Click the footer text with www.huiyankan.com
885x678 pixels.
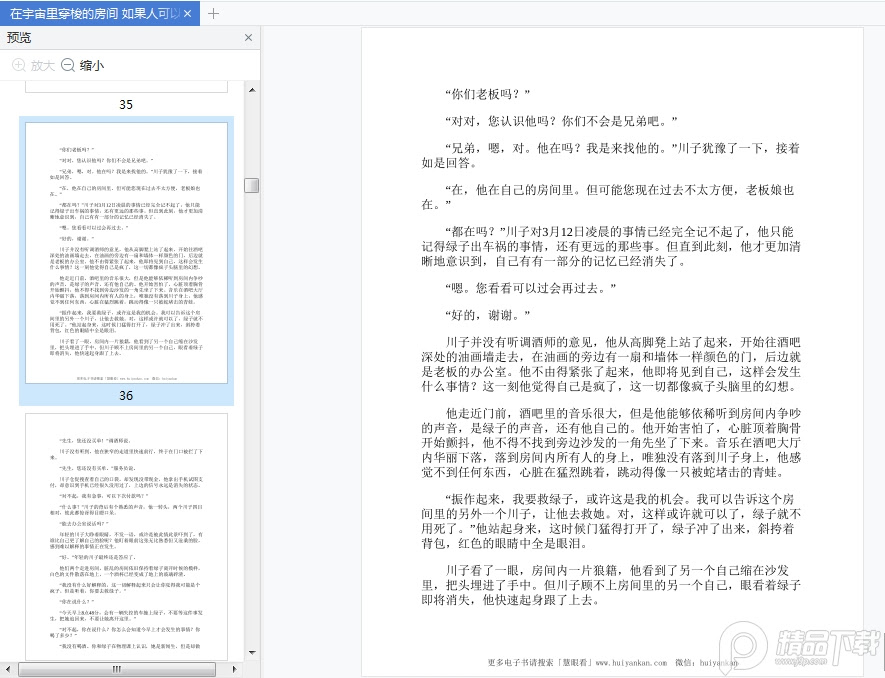tap(613, 663)
